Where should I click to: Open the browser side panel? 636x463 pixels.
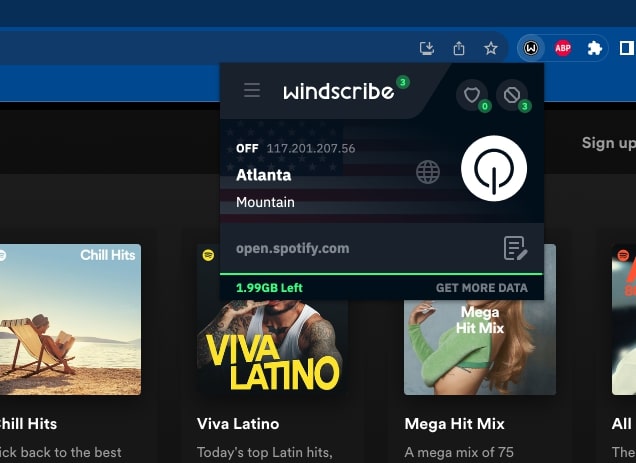point(627,48)
